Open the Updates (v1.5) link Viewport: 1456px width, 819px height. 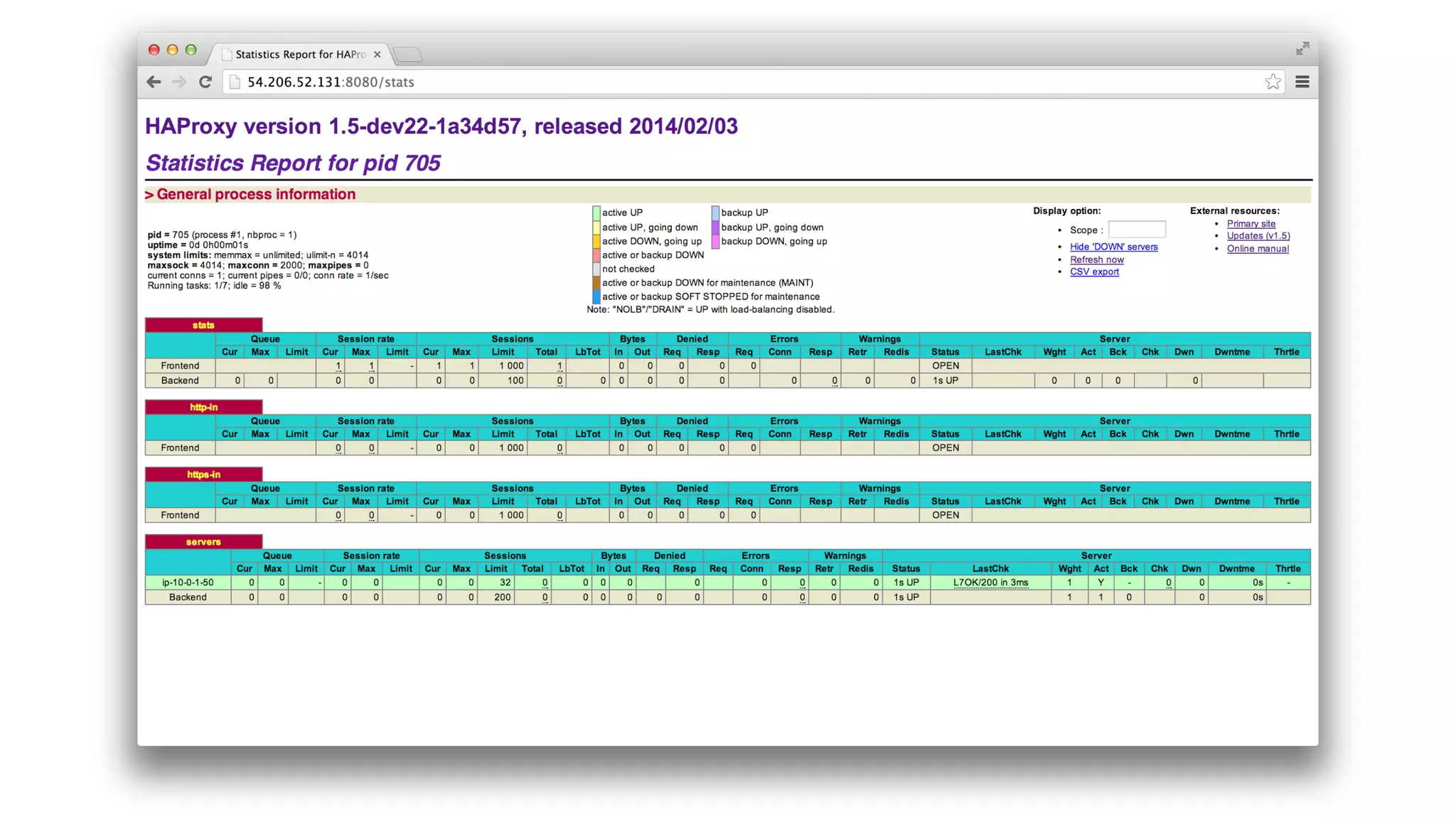[1258, 235]
